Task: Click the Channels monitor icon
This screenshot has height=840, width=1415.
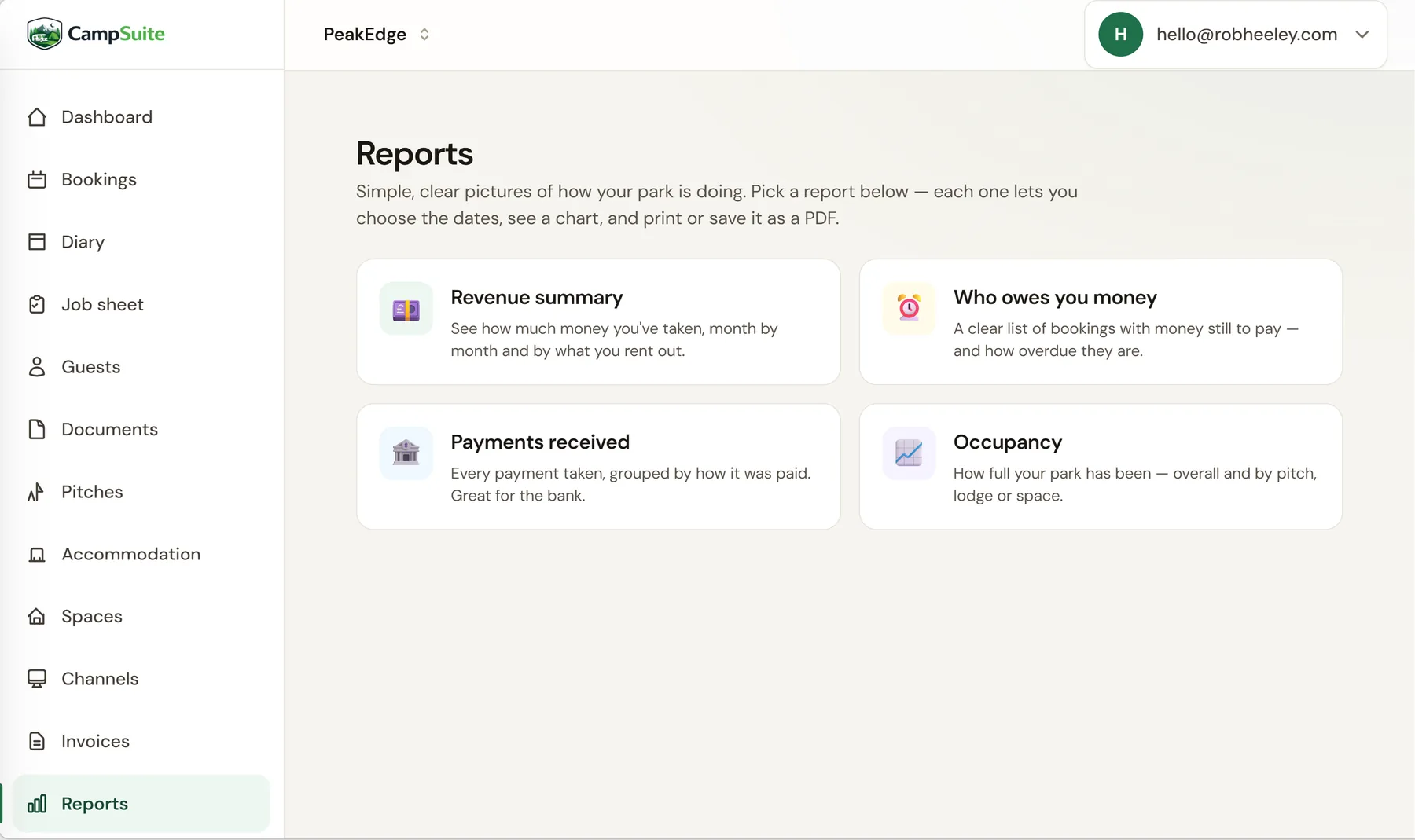Action: (x=37, y=679)
